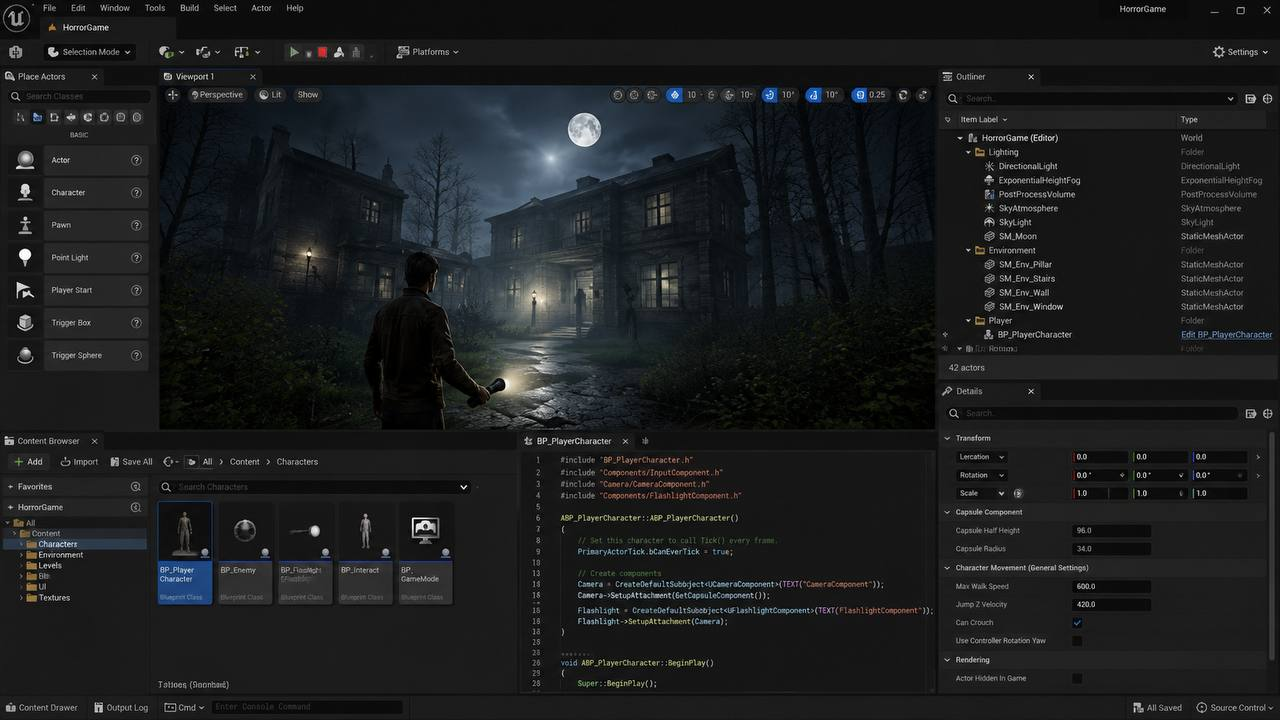
Task: Select the Player Start actor icon
Action: 25,290
